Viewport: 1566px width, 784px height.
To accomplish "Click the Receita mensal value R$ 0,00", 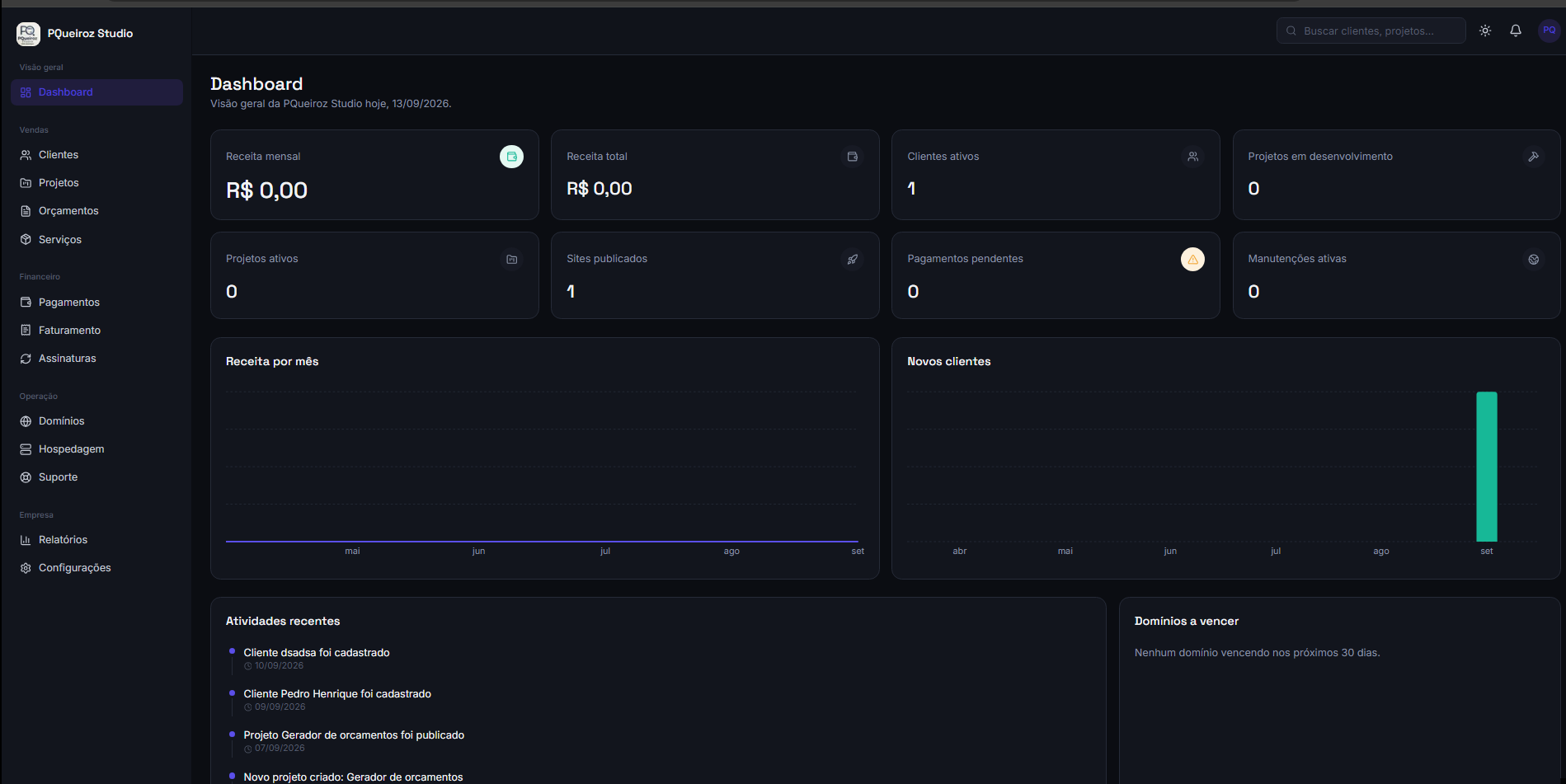I will click(266, 190).
